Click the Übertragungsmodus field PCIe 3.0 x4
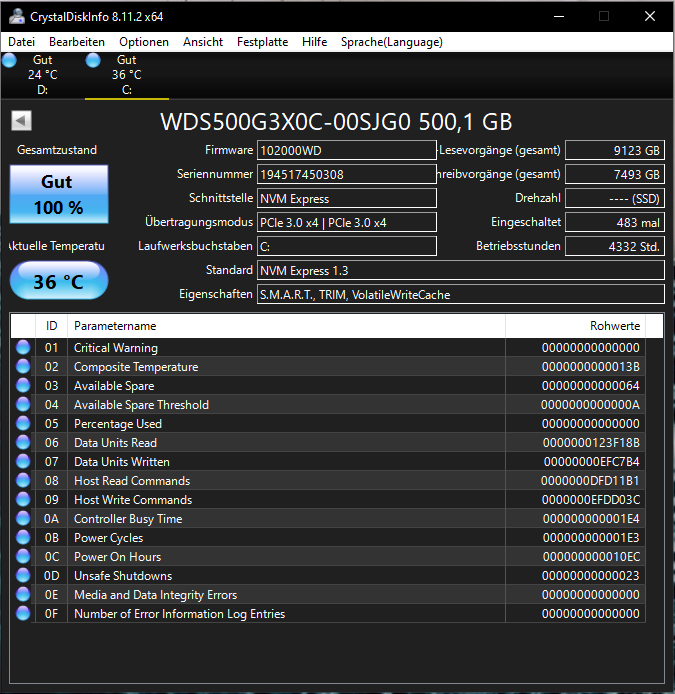Screen dimensions: 675x694 click(x=347, y=222)
